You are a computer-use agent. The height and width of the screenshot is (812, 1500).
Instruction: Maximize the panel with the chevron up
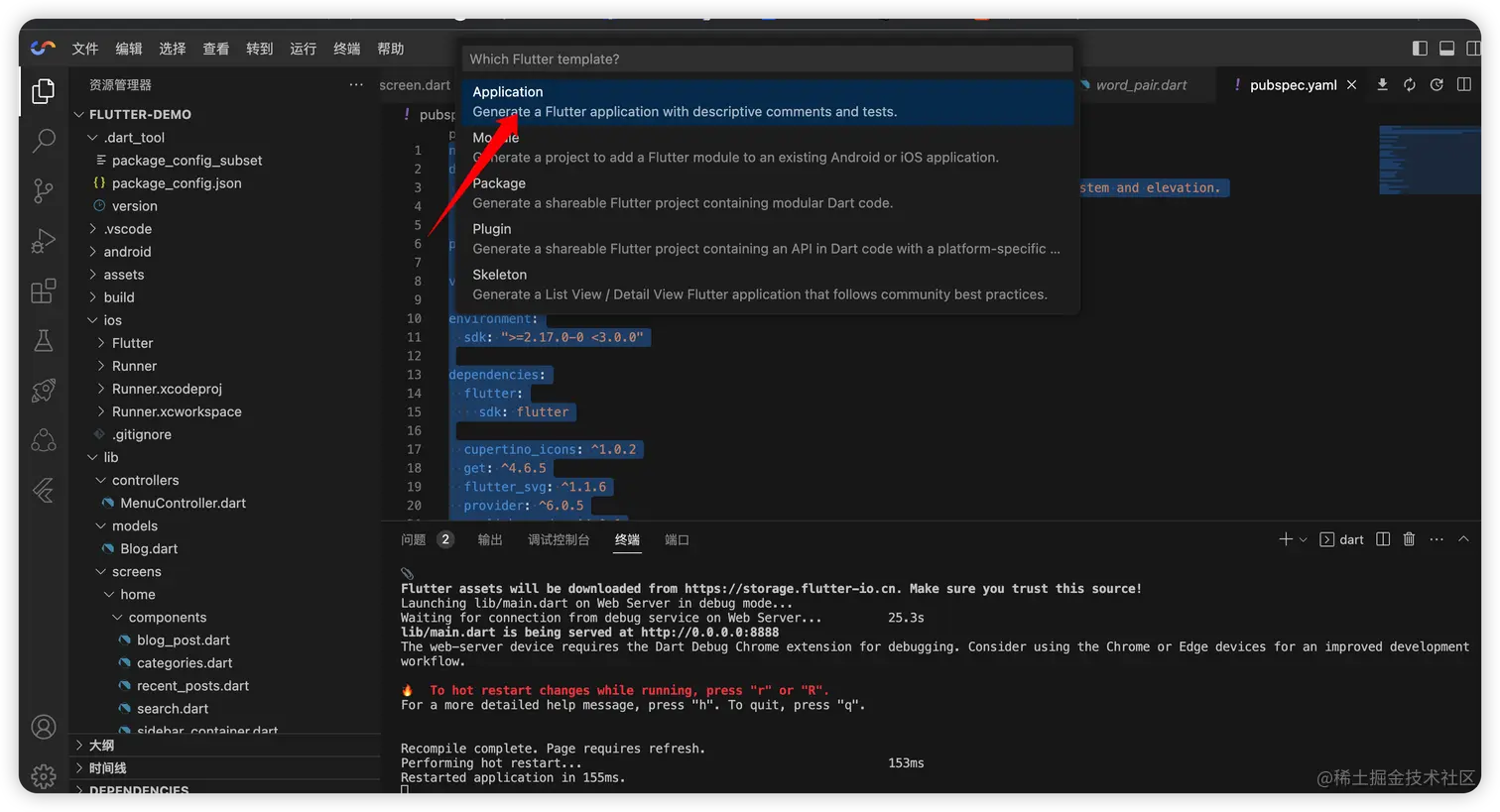pos(1463,539)
